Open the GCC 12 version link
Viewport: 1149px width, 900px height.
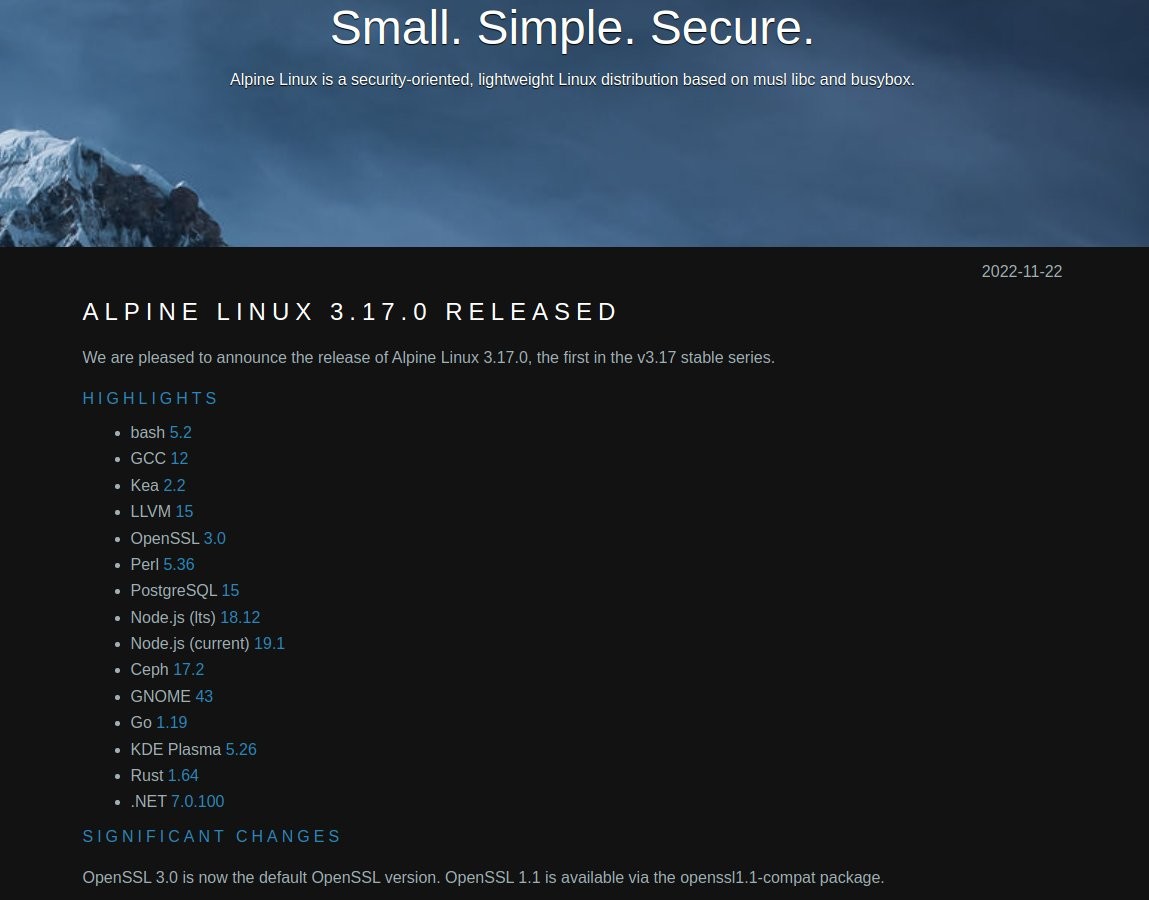click(179, 459)
